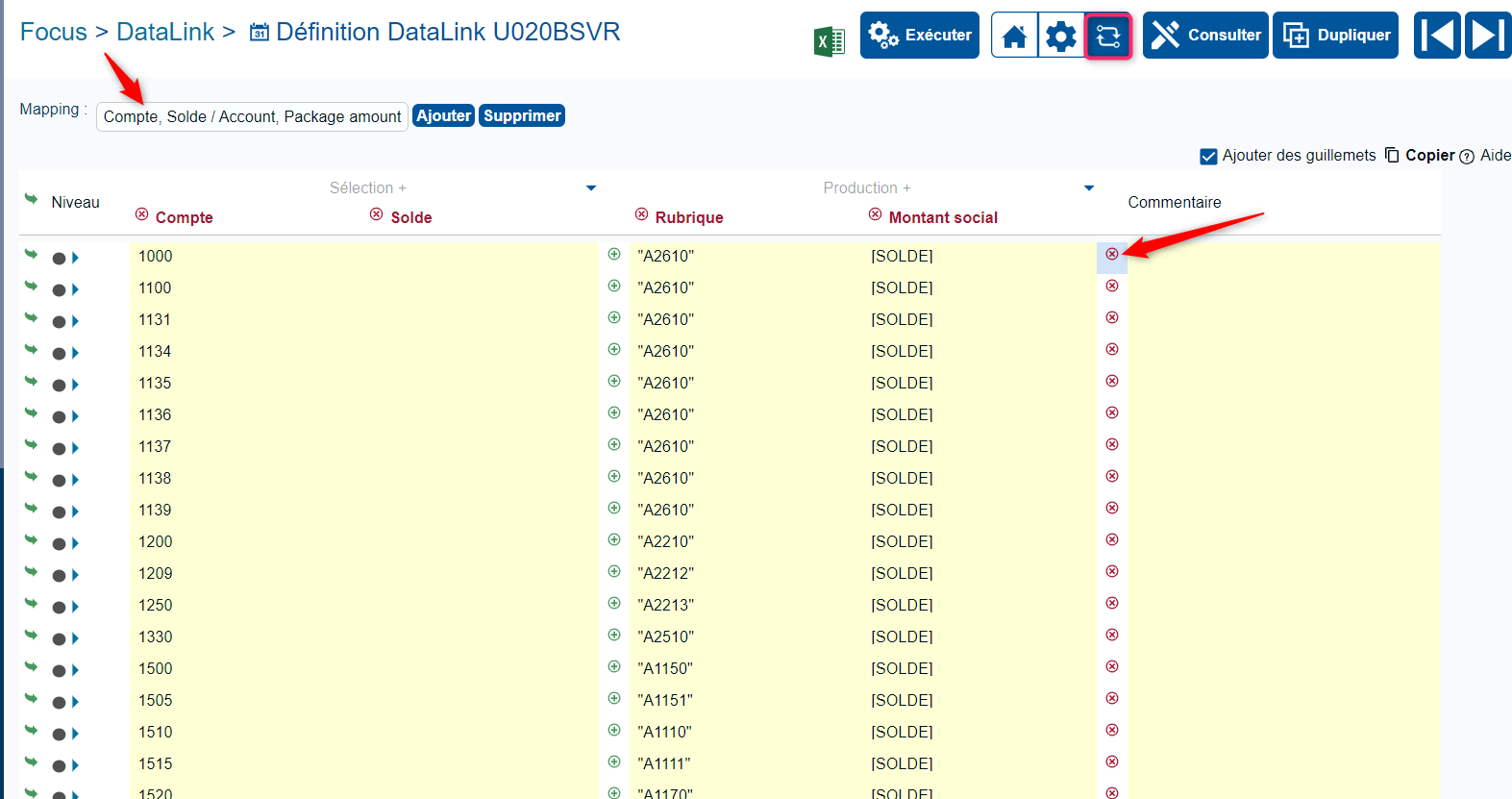Click the green arrow icon in the Niveau header
This screenshot has width=1512, height=799.
[31, 199]
